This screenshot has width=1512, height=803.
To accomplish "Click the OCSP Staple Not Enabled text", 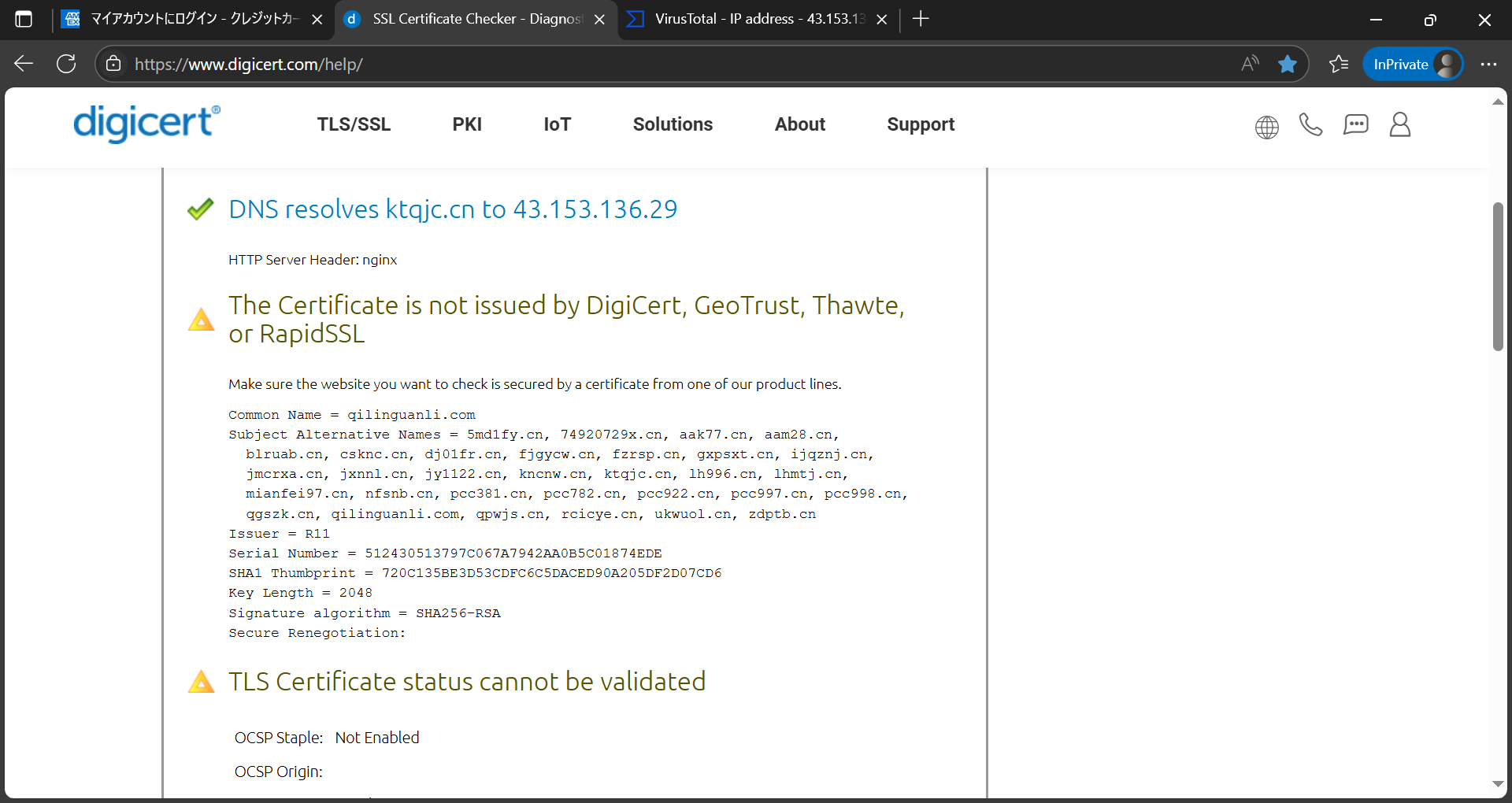I will click(x=327, y=738).
